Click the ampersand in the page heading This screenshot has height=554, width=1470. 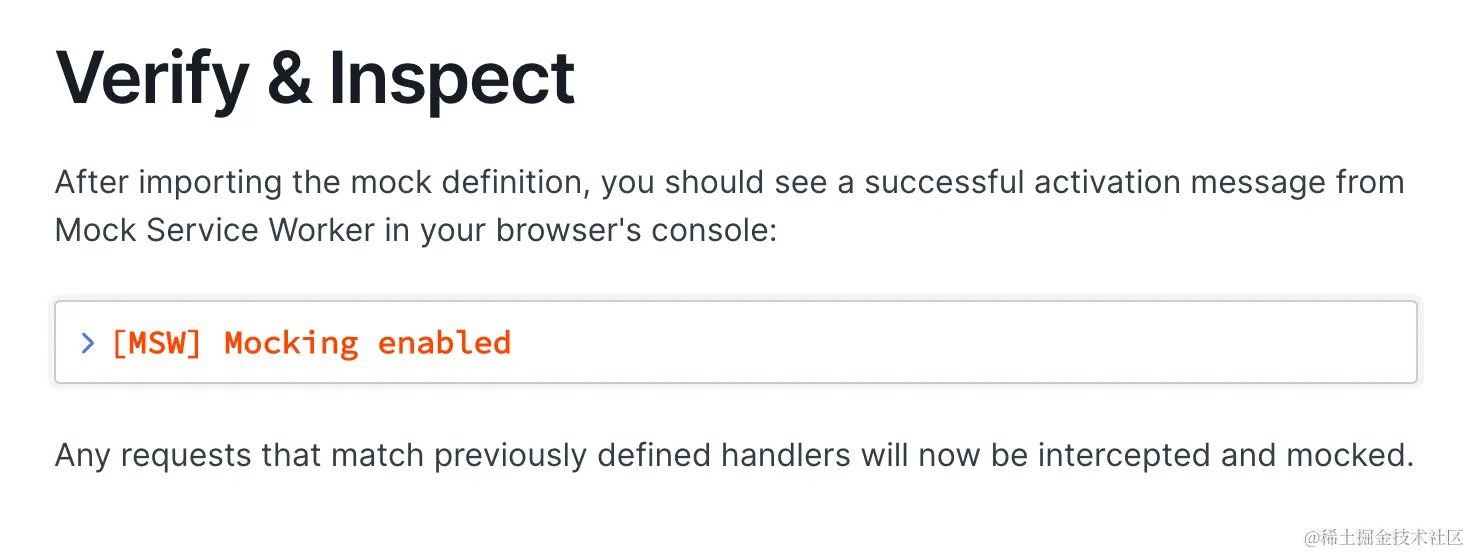click(x=289, y=79)
